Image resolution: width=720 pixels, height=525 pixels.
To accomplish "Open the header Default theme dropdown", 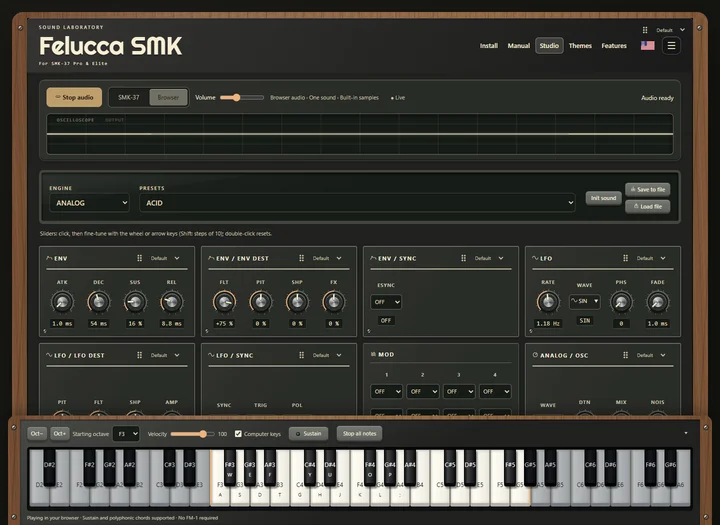I will tap(670, 30).
